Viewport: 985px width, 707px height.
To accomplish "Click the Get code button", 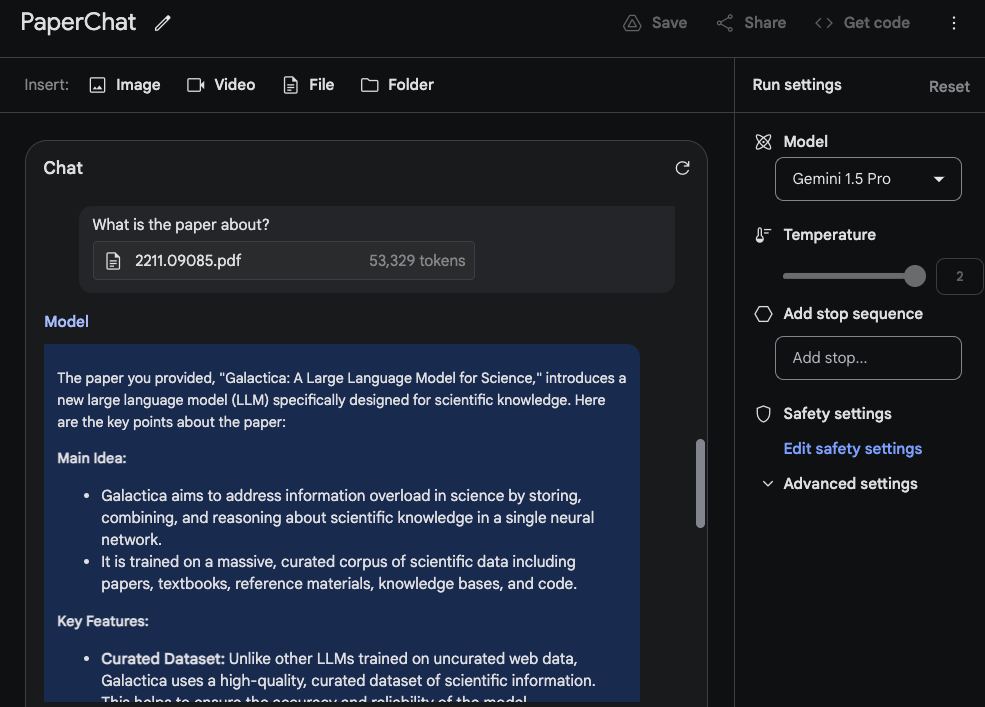I will tap(862, 23).
